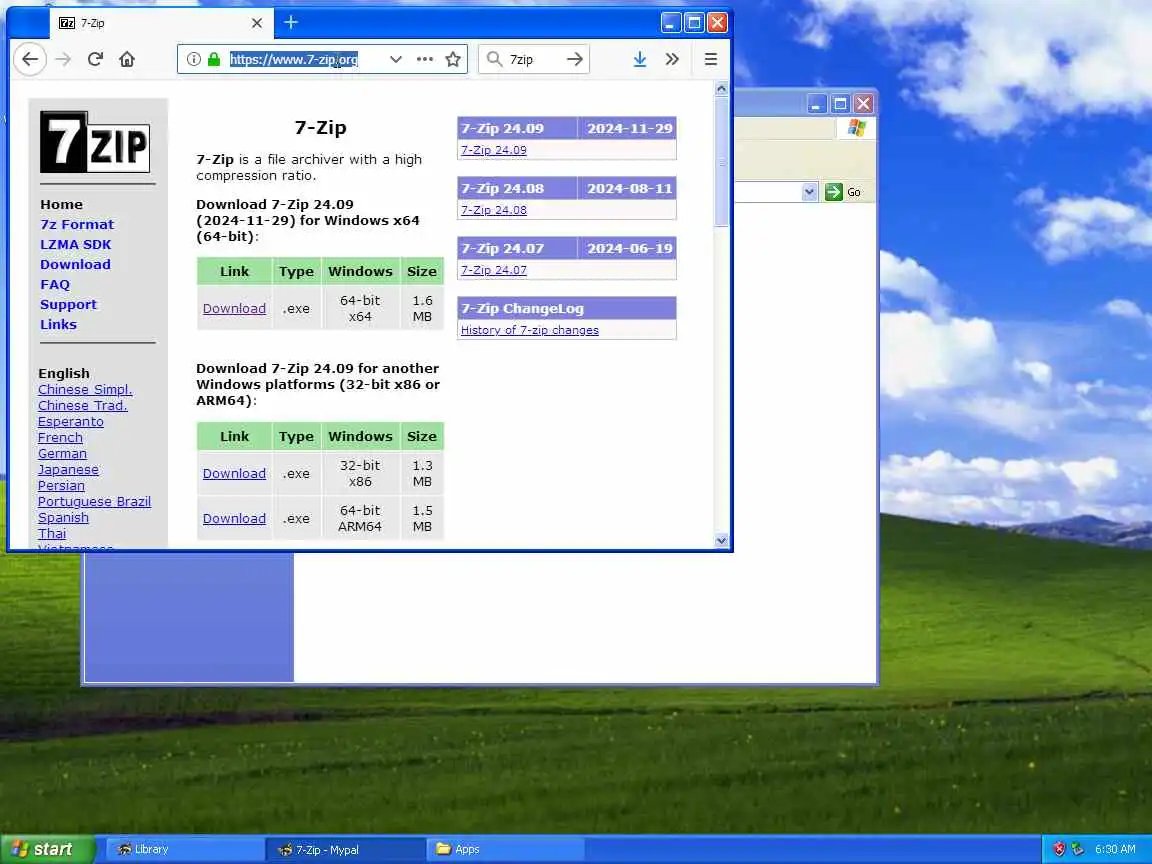Switch to the Library taskbar window

click(185, 849)
